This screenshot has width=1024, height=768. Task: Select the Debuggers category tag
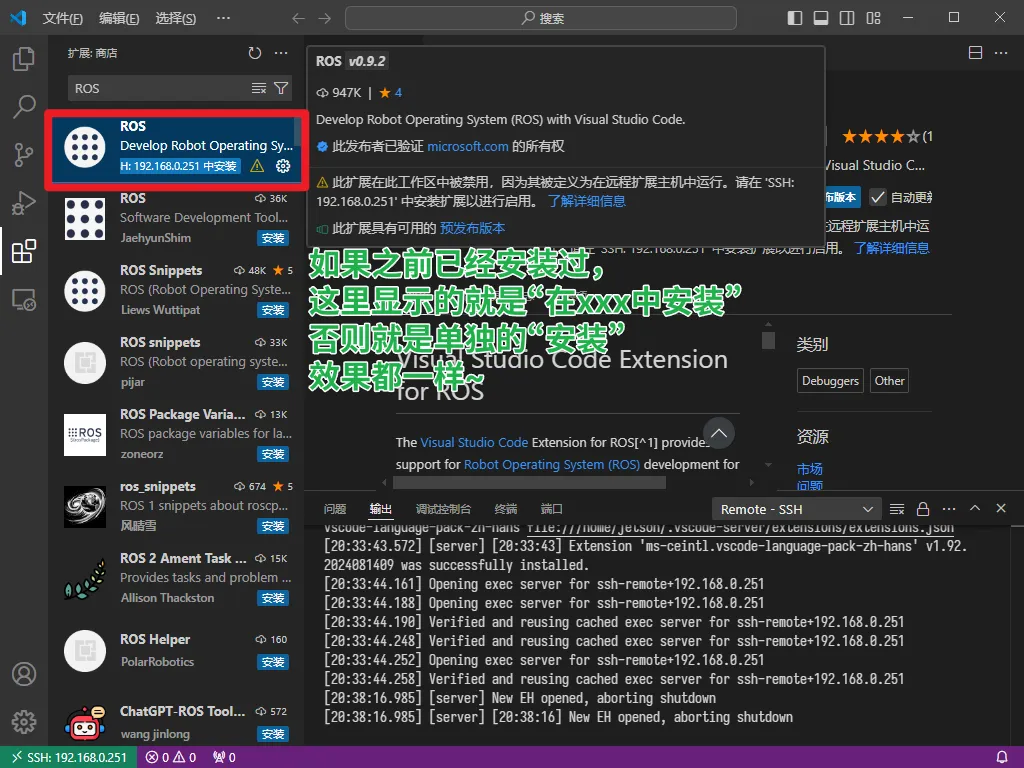click(x=830, y=381)
